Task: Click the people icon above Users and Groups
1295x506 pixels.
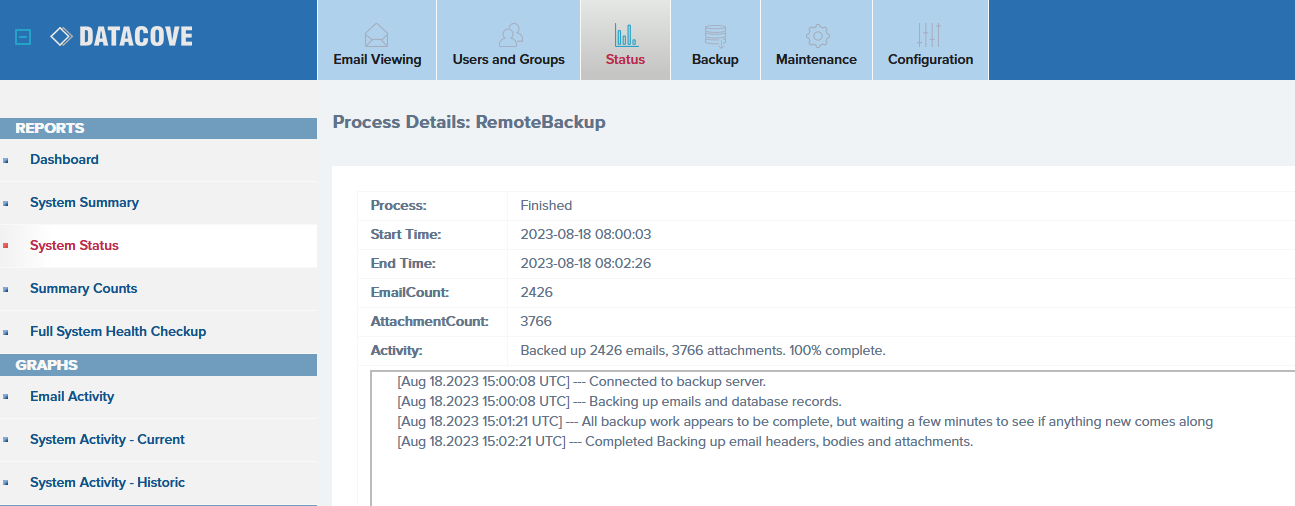Action: pyautogui.click(x=509, y=36)
